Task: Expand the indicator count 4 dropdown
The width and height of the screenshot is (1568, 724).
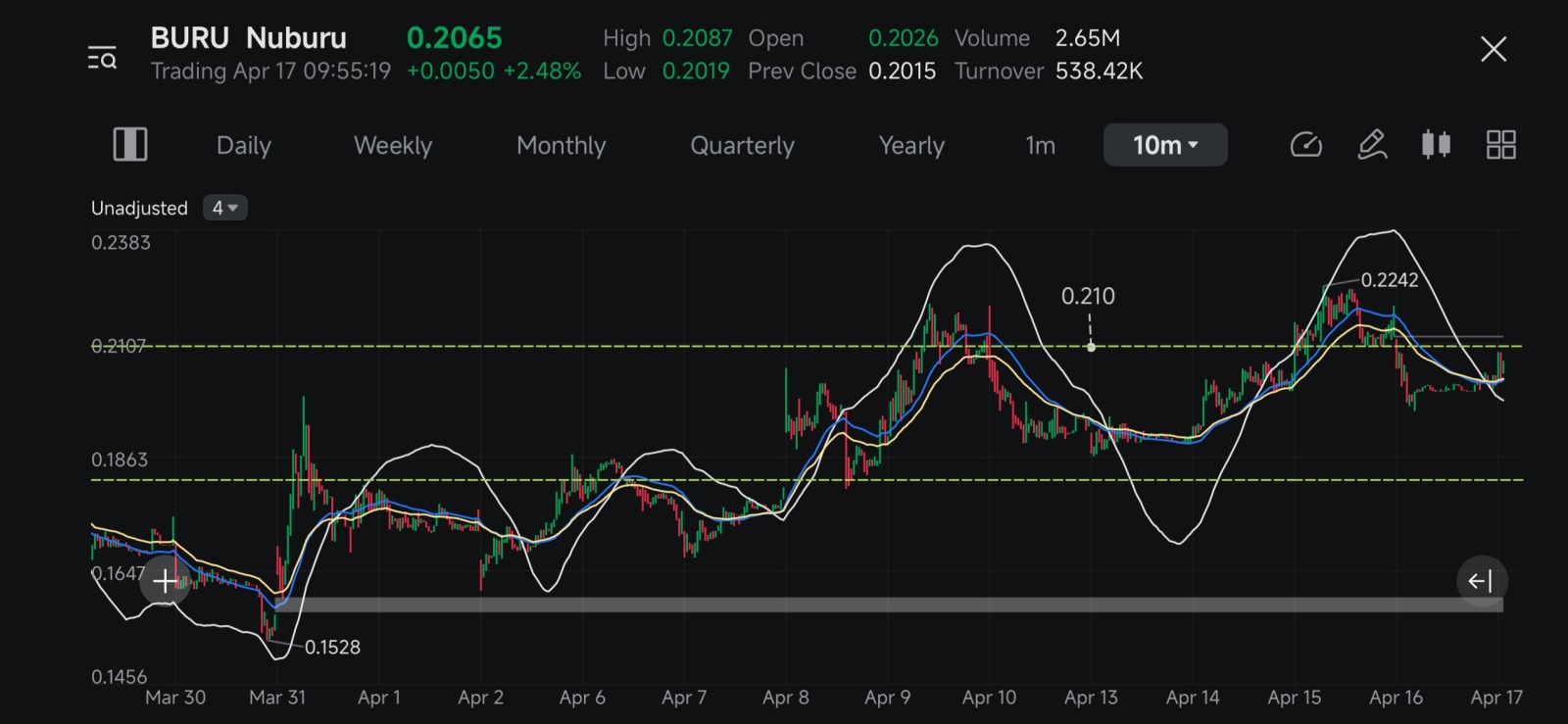Action: tap(225, 208)
